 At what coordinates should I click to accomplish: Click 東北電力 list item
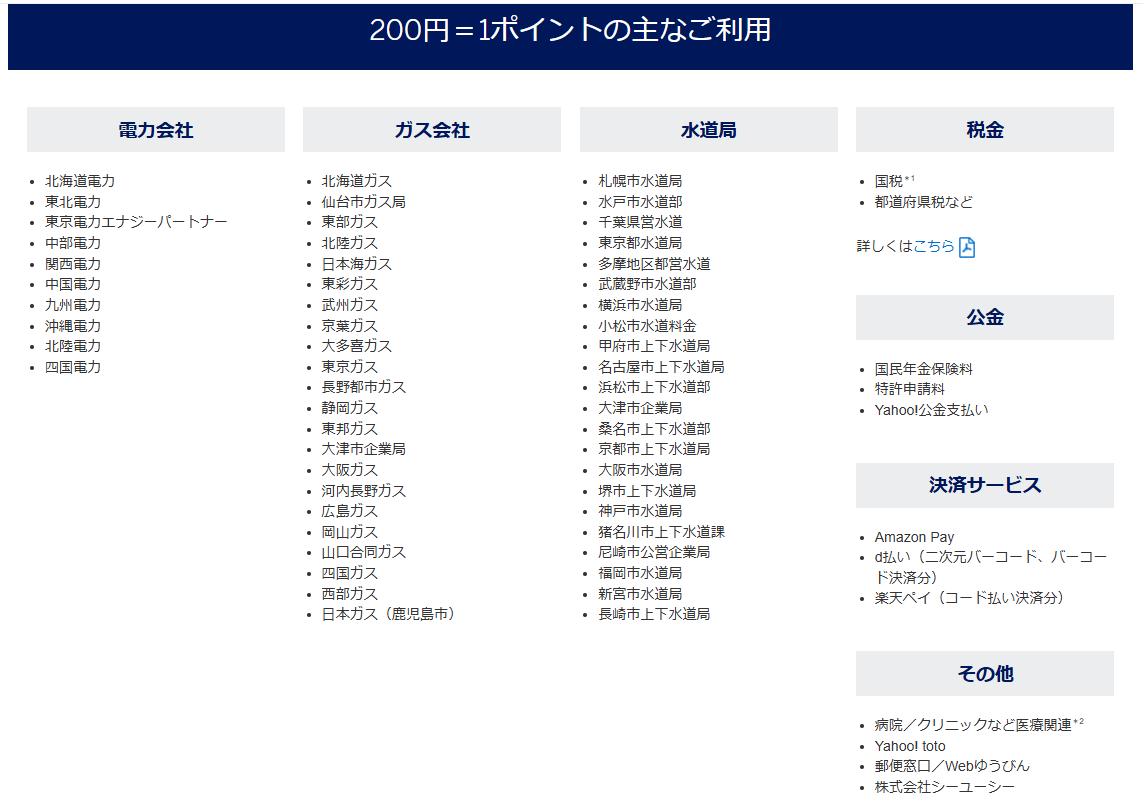73,202
